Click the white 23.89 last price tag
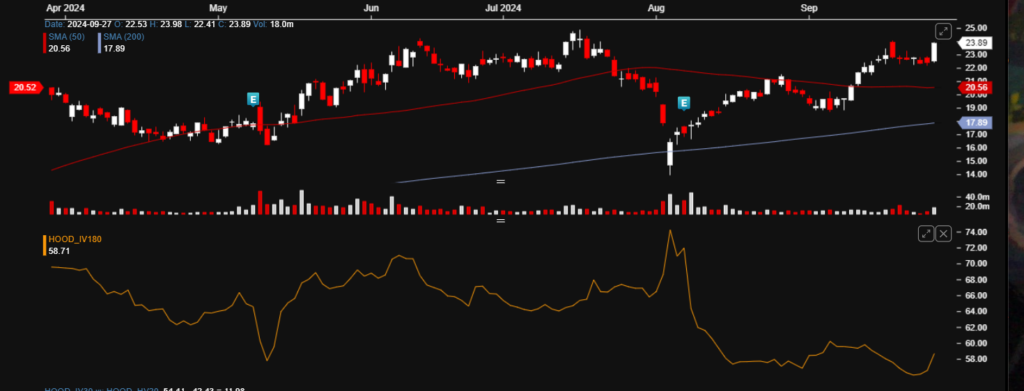This screenshot has height=391, width=1024. pos(975,43)
